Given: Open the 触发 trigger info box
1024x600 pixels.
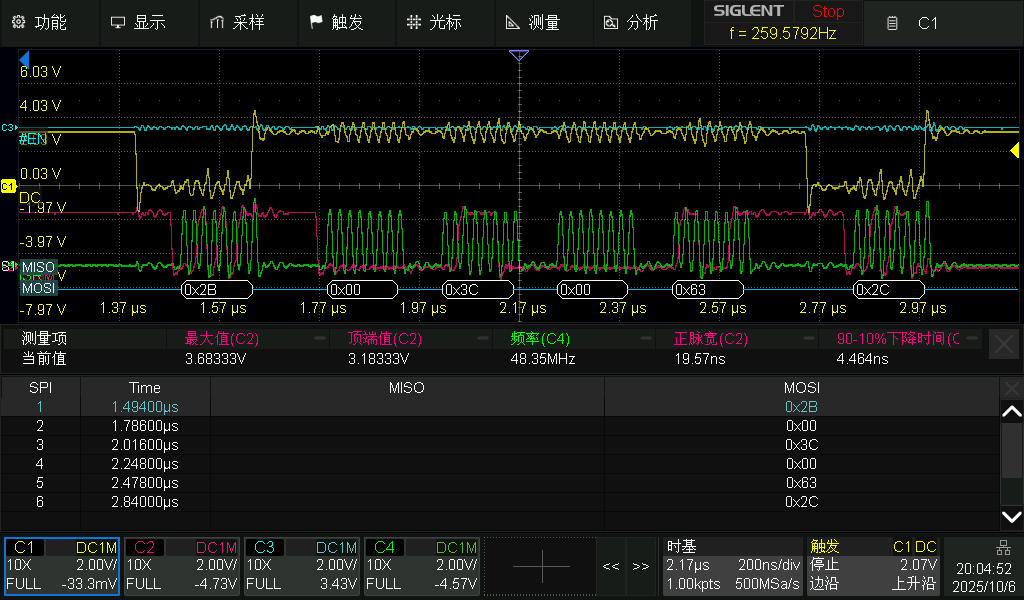Looking at the screenshot, I should pyautogui.click(x=873, y=566).
